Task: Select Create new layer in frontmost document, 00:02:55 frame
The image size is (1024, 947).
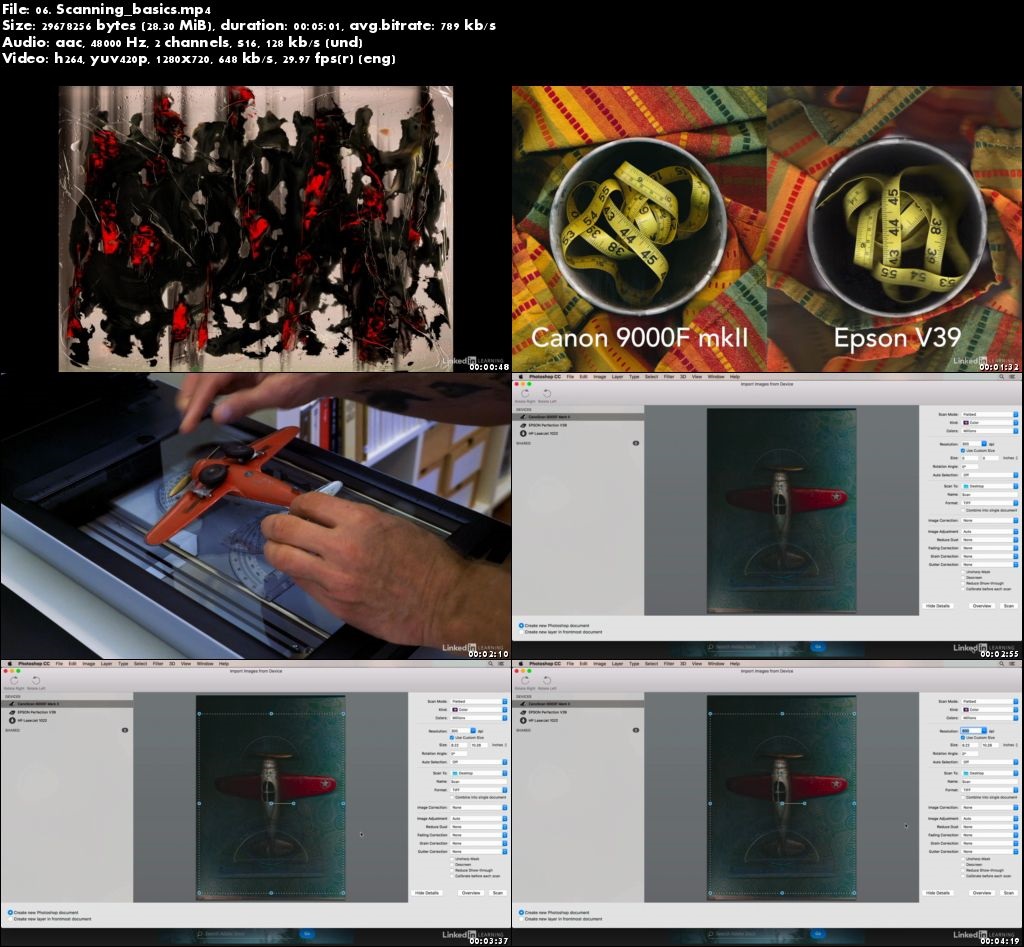Action: point(522,632)
